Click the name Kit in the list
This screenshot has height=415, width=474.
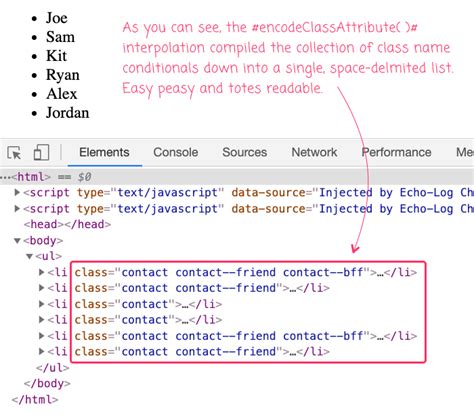56,56
